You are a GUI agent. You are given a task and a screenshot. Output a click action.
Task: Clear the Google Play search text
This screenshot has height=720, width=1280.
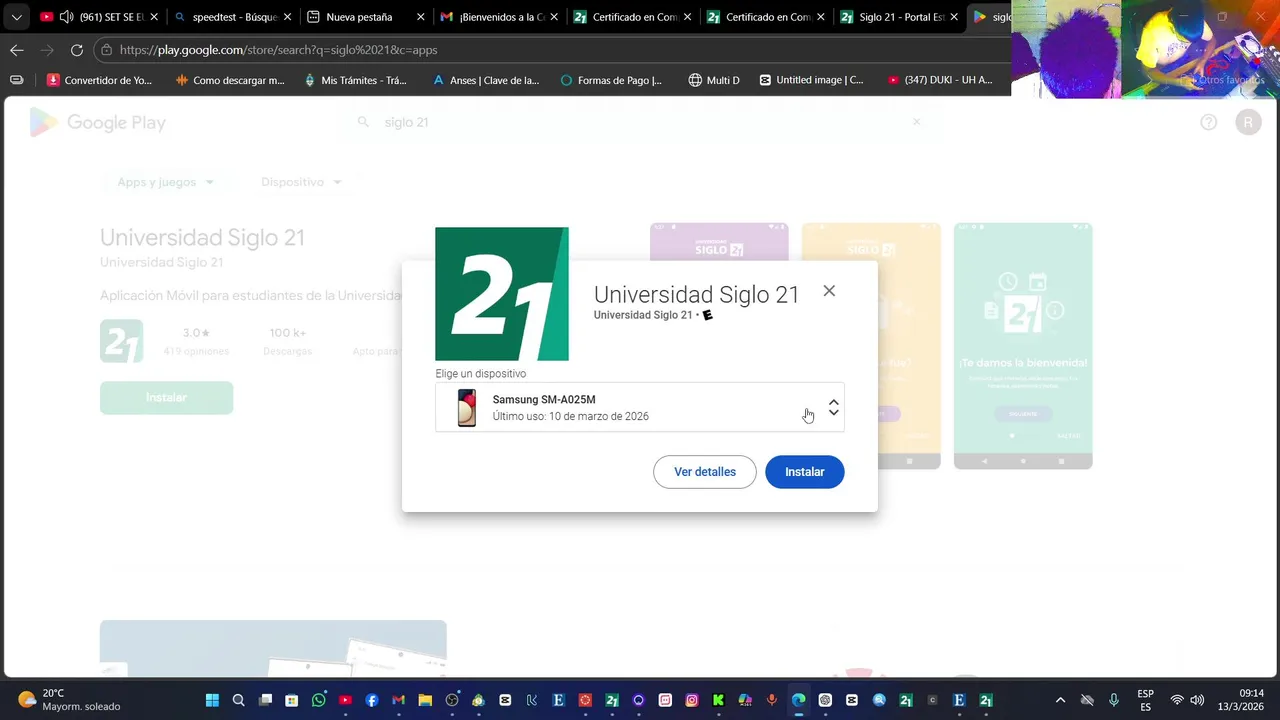pos(916,122)
